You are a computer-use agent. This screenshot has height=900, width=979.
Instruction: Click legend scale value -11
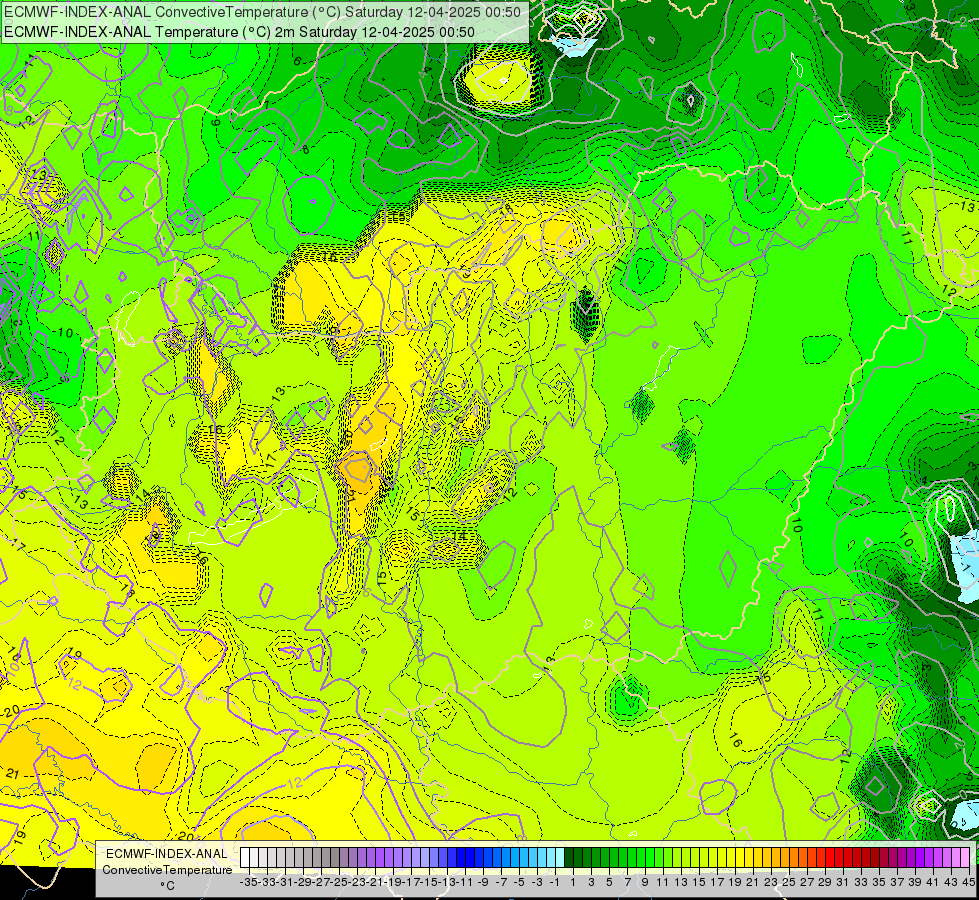pyautogui.click(x=466, y=882)
